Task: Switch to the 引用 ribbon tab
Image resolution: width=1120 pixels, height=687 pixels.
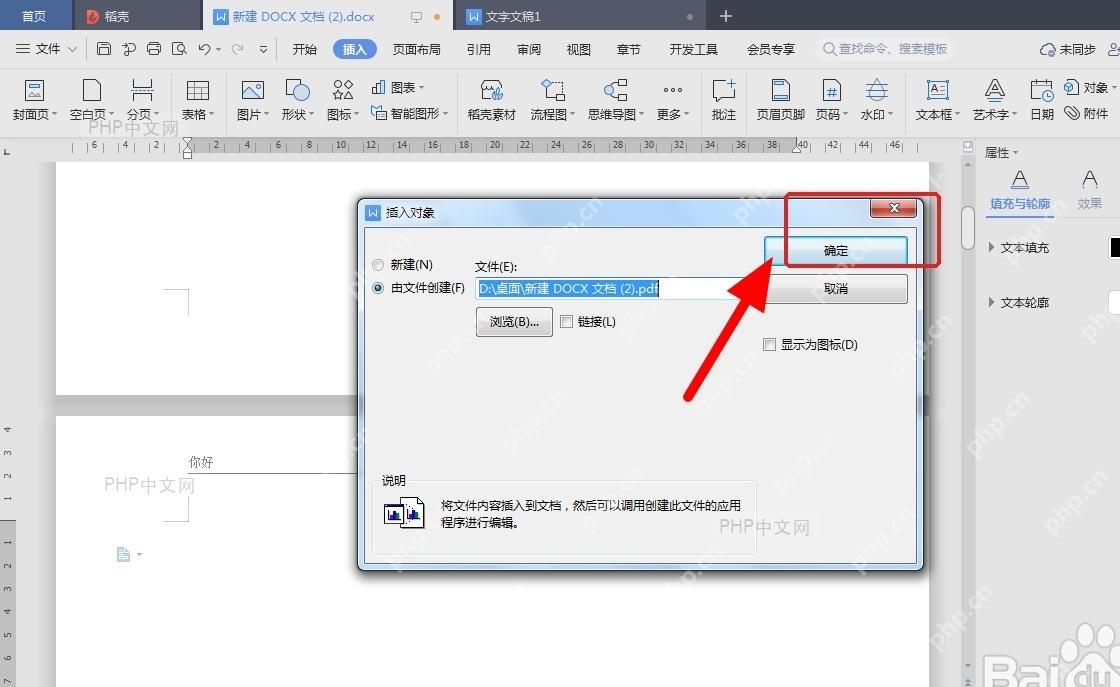Action: point(479,49)
